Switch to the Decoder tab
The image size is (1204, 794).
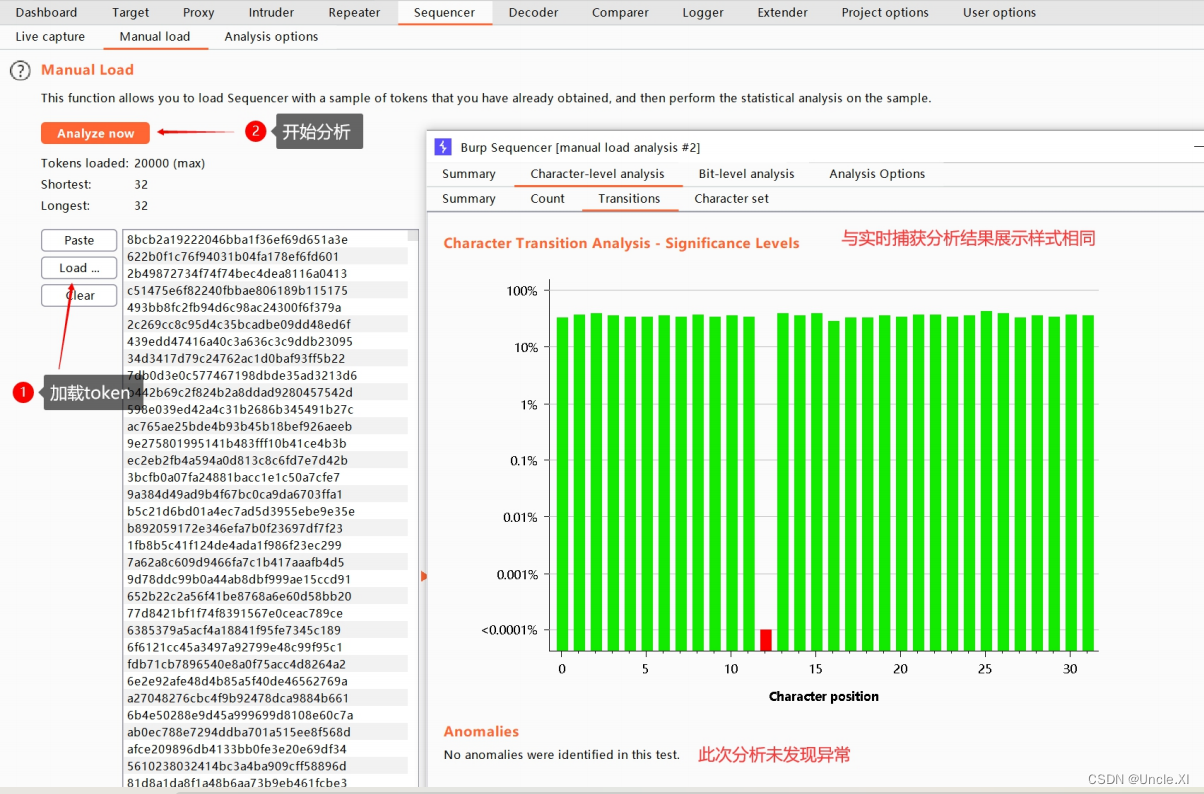(x=533, y=12)
